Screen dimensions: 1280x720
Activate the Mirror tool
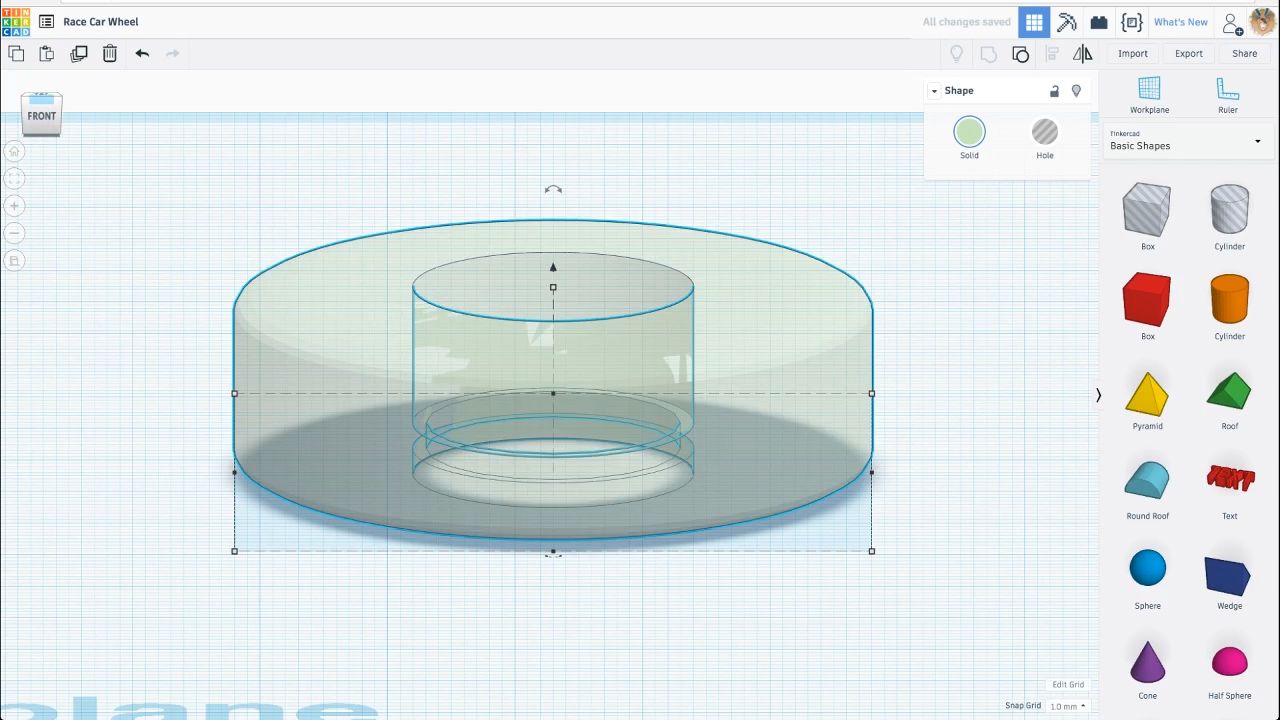pyautogui.click(x=1083, y=54)
